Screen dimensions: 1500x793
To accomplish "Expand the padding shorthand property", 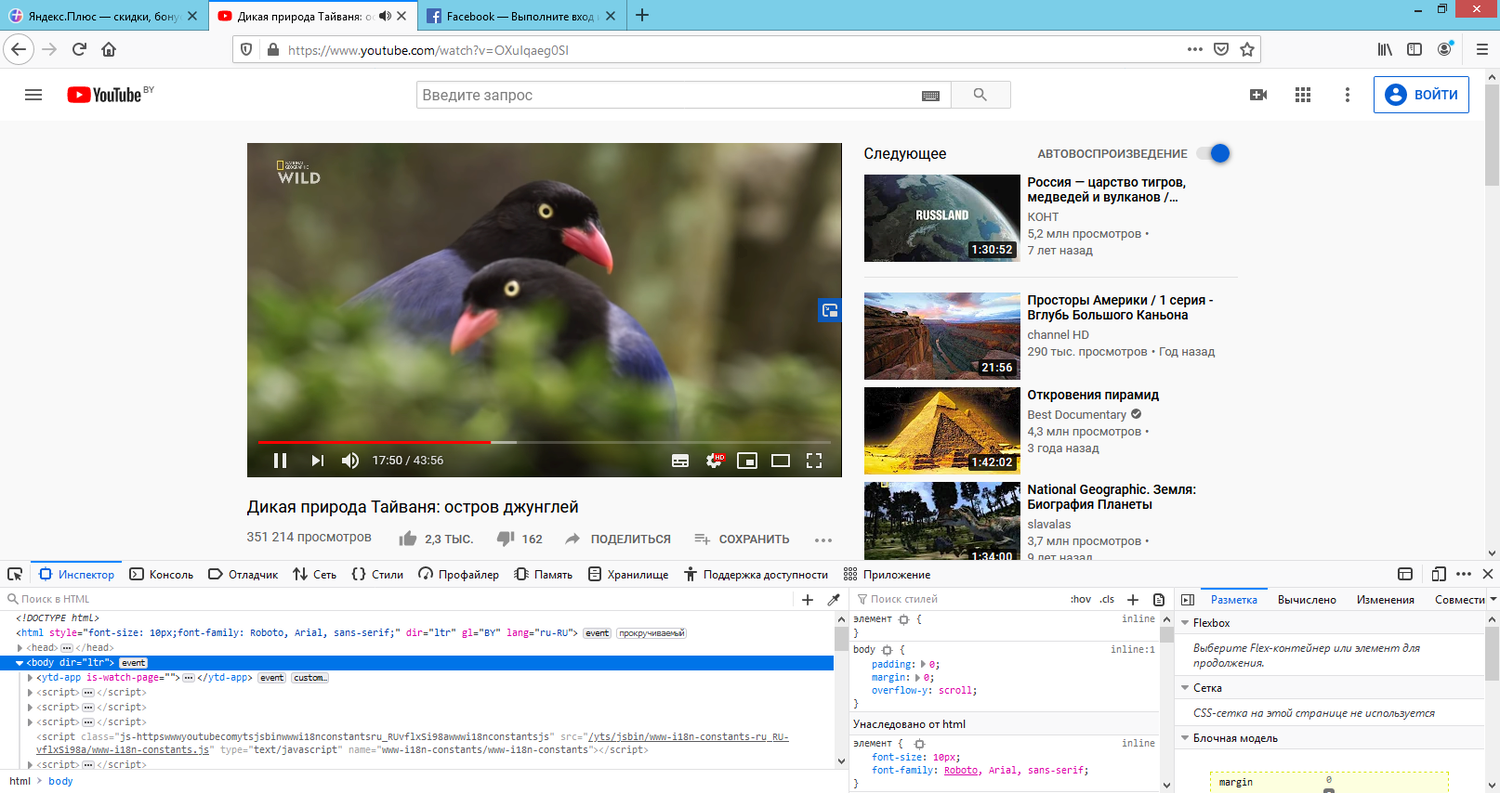I will tap(923, 664).
